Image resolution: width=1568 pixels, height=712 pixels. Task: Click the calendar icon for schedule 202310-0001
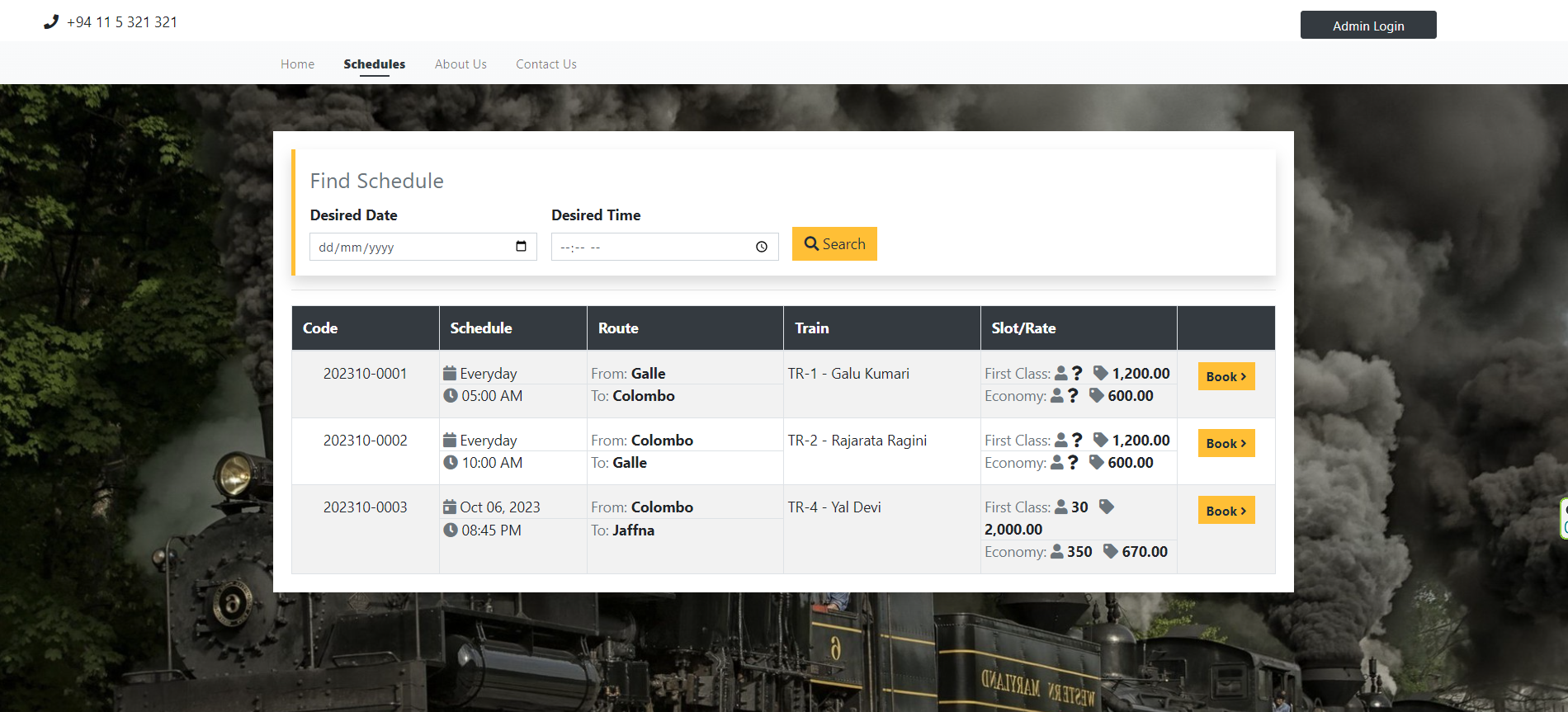coord(450,373)
